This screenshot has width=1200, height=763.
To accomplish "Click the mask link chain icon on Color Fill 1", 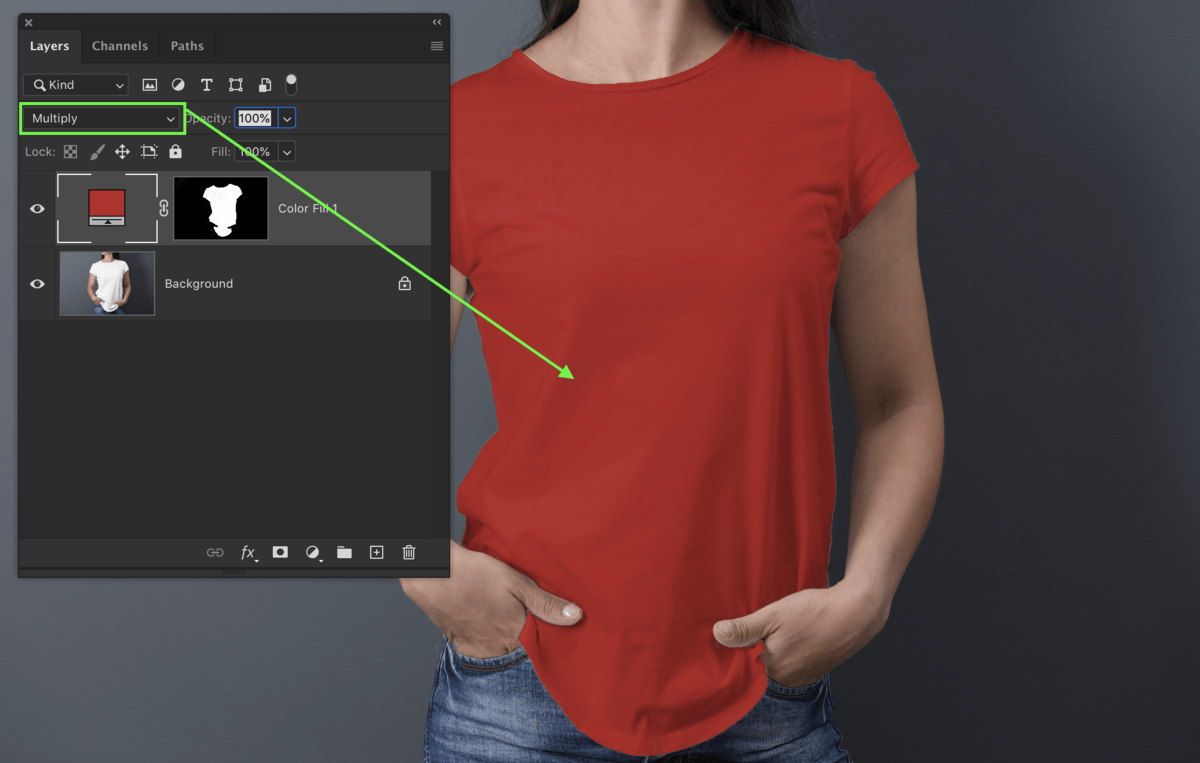I will click(164, 209).
